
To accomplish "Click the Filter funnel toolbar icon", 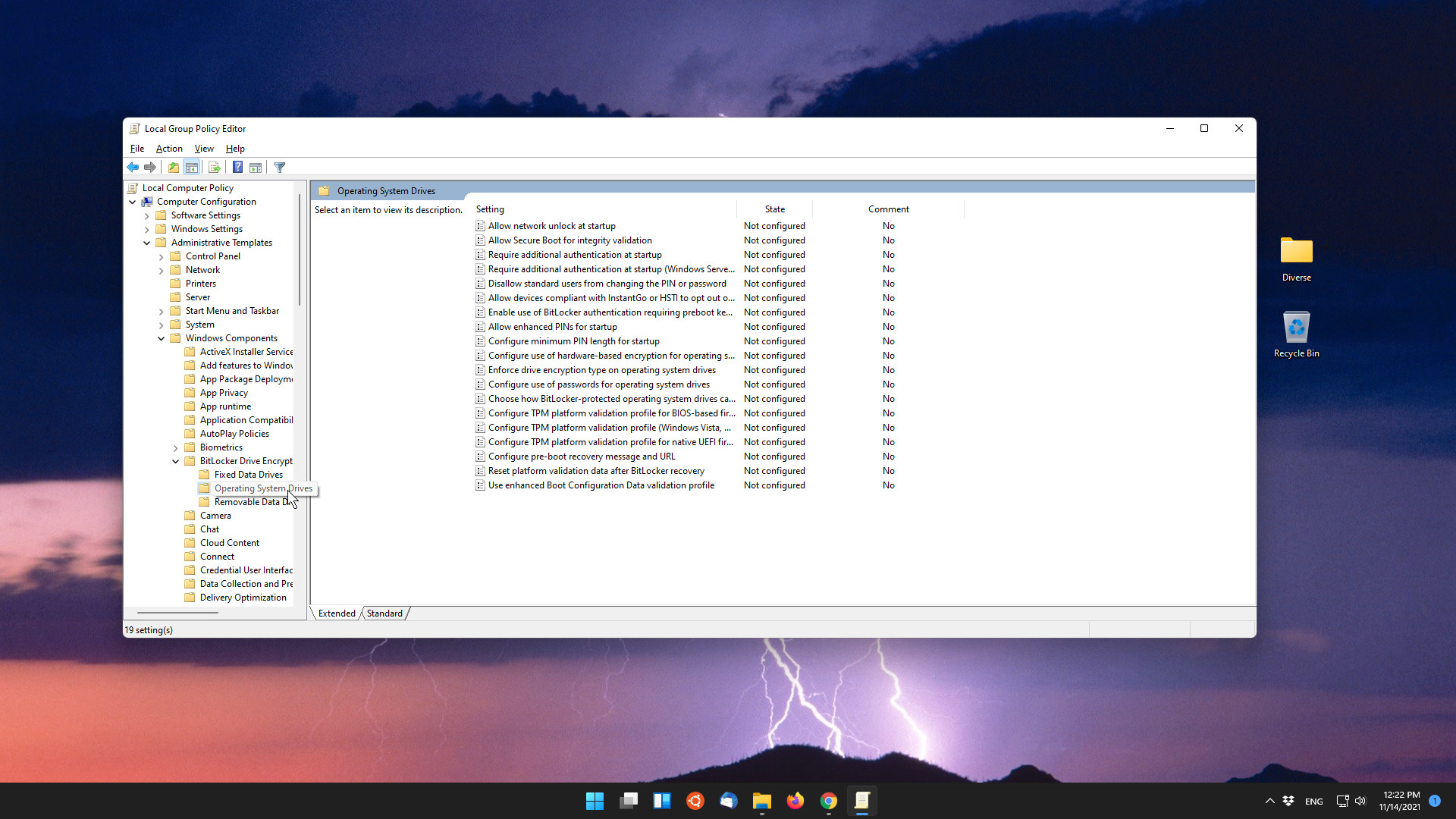I will pos(280,168).
